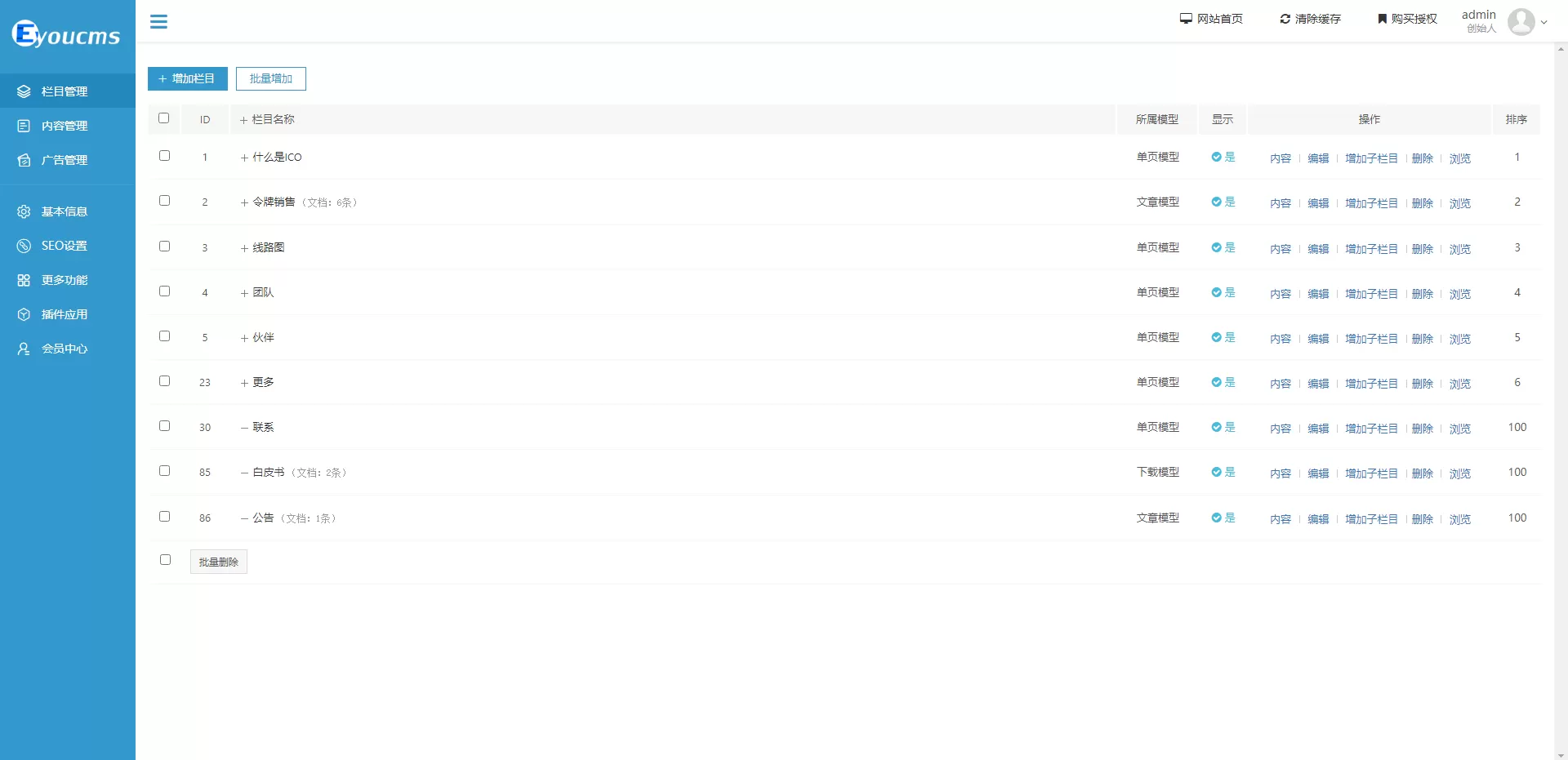Click the clear cache refresh icon

pos(1285,19)
